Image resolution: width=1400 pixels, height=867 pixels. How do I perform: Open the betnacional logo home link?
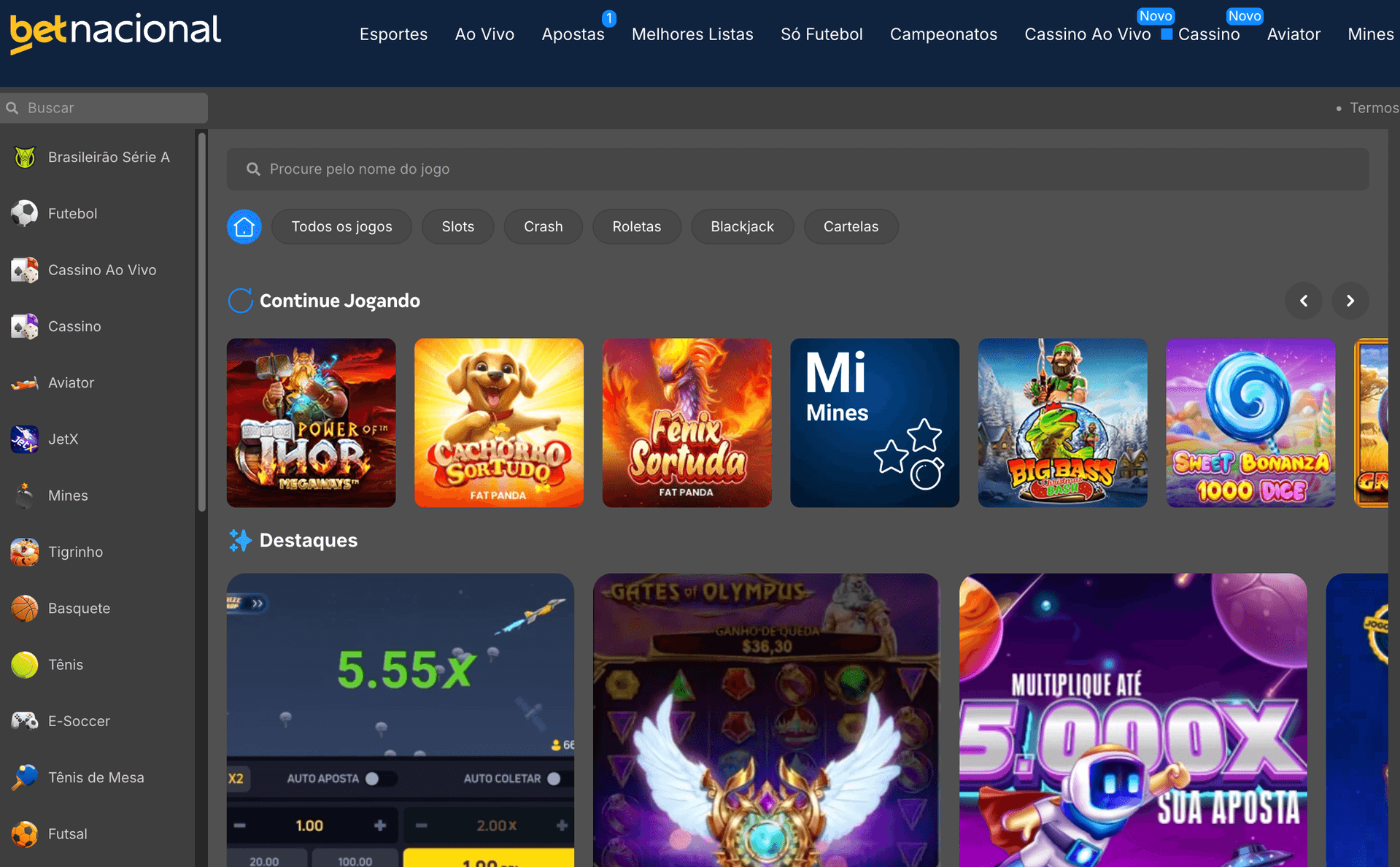115,33
